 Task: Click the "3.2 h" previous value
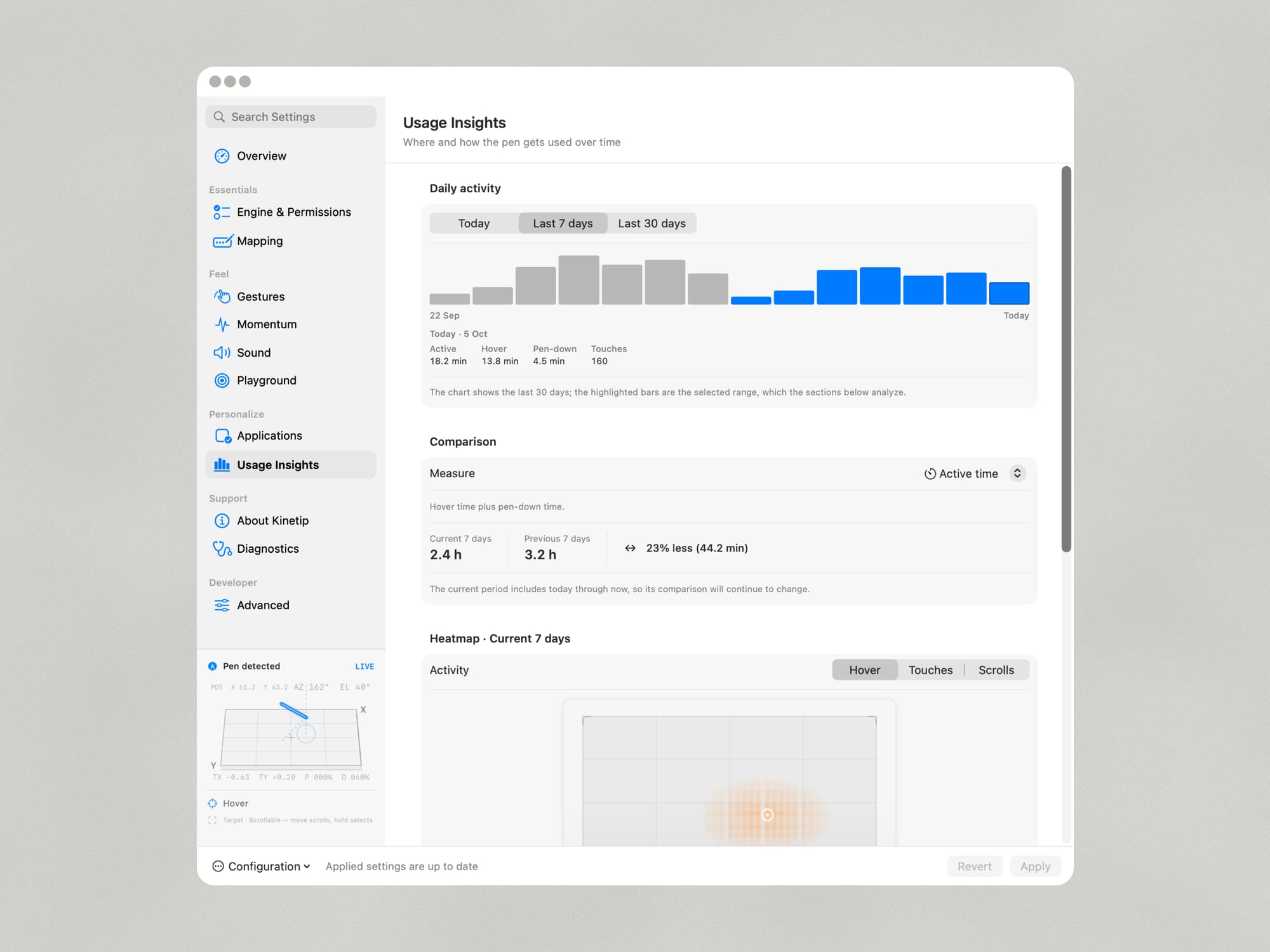coord(540,555)
